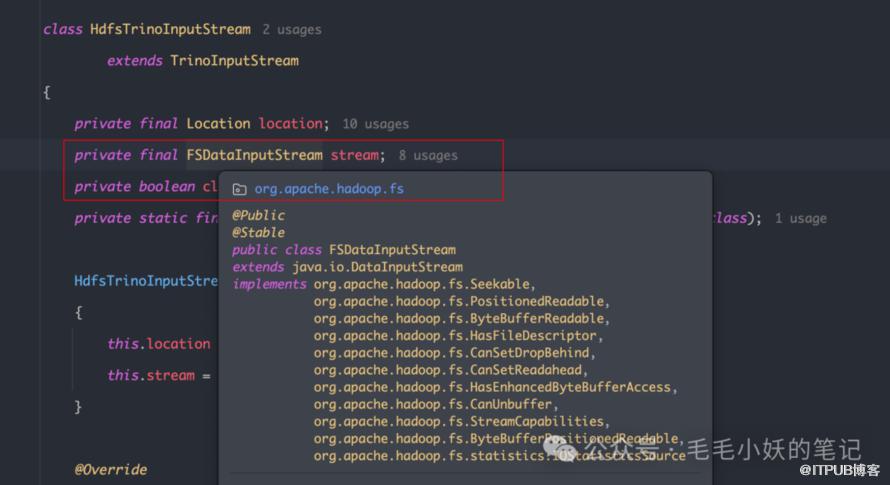Open the HasEnhancedByteBufferAccess interface link
Viewport: 890px width, 485px height.
494,387
